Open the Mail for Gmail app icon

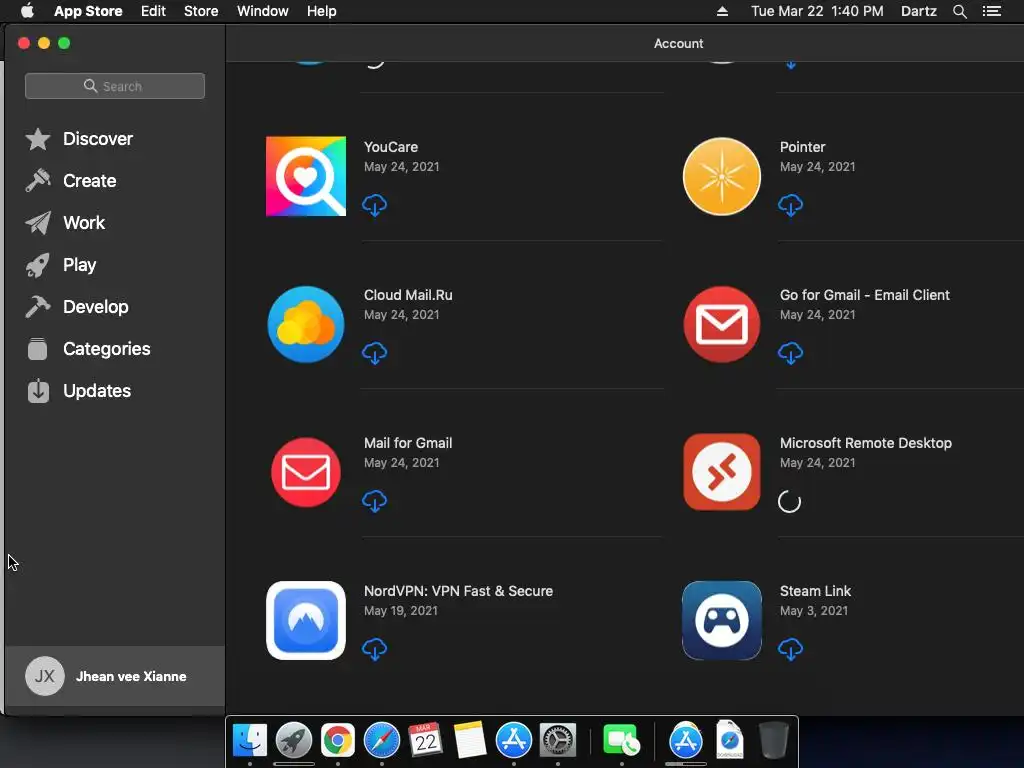tap(306, 472)
